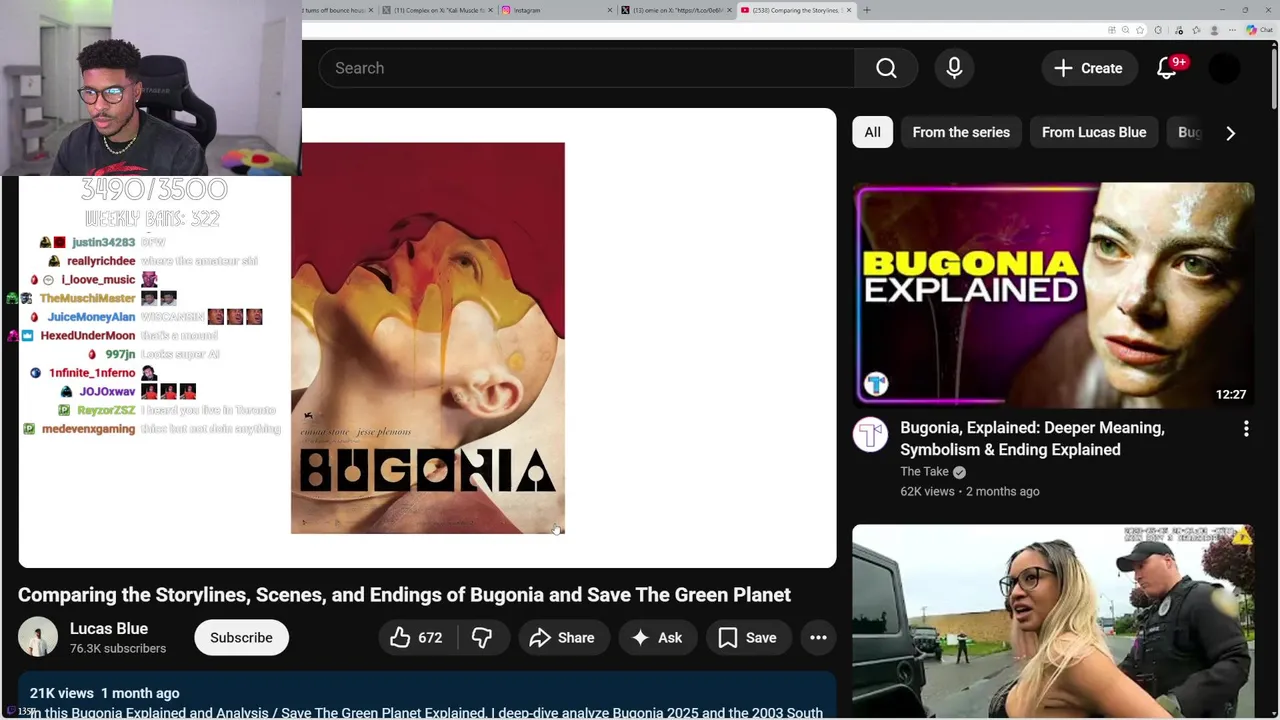Open options menu for Bugonia Explained video
Image resolution: width=1280 pixels, height=720 pixels.
pos(1246,429)
